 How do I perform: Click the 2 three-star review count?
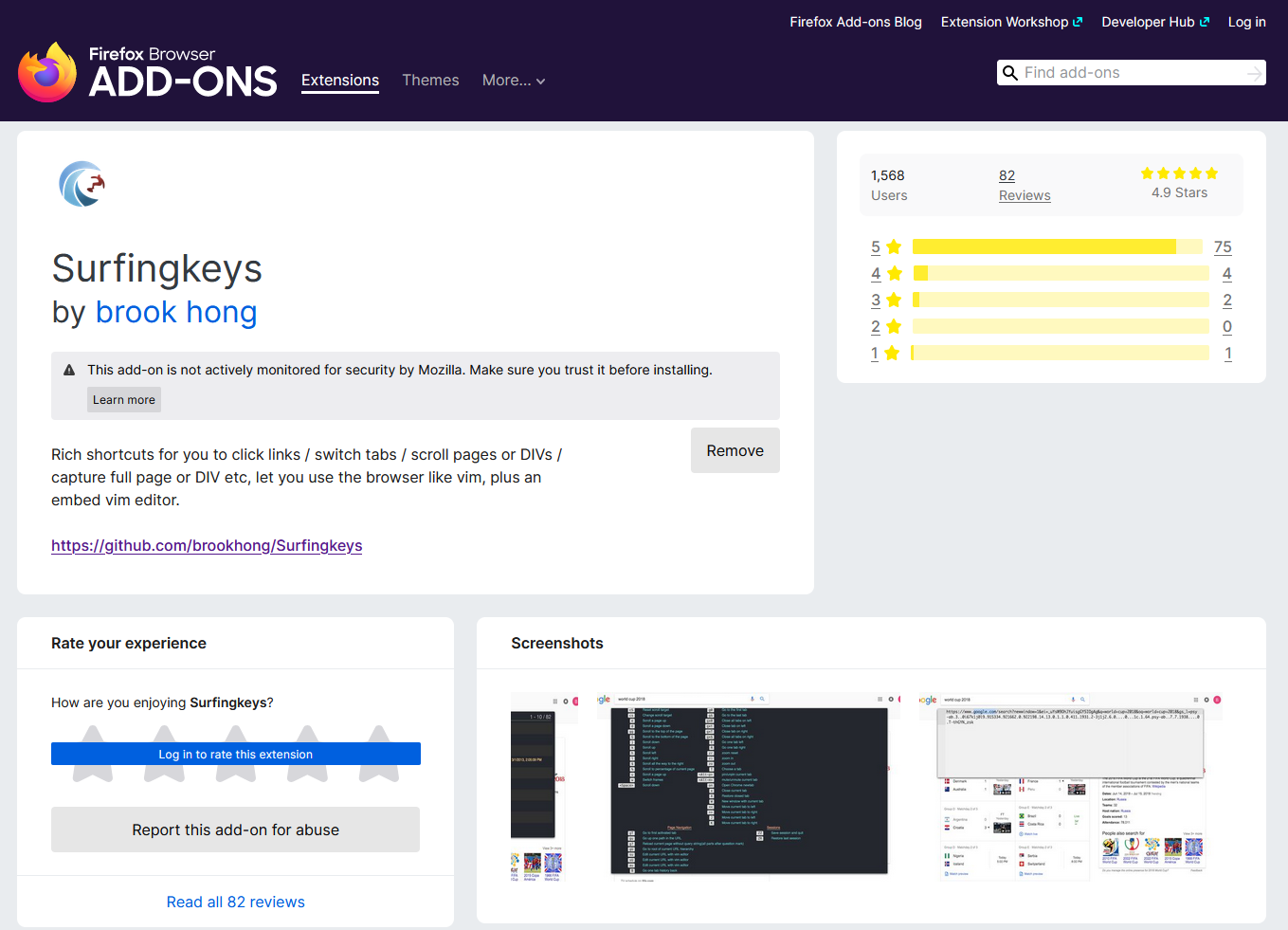[x=1227, y=301]
